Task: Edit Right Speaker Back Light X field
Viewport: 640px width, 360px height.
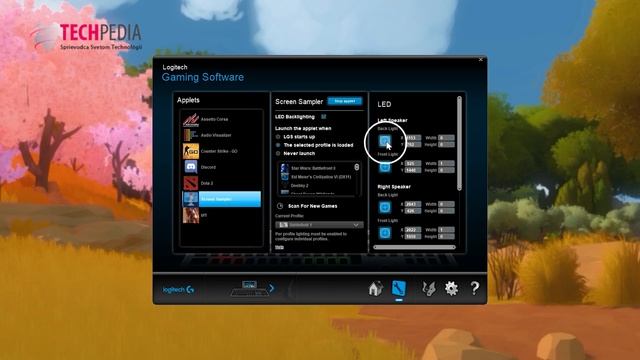Action: point(413,204)
